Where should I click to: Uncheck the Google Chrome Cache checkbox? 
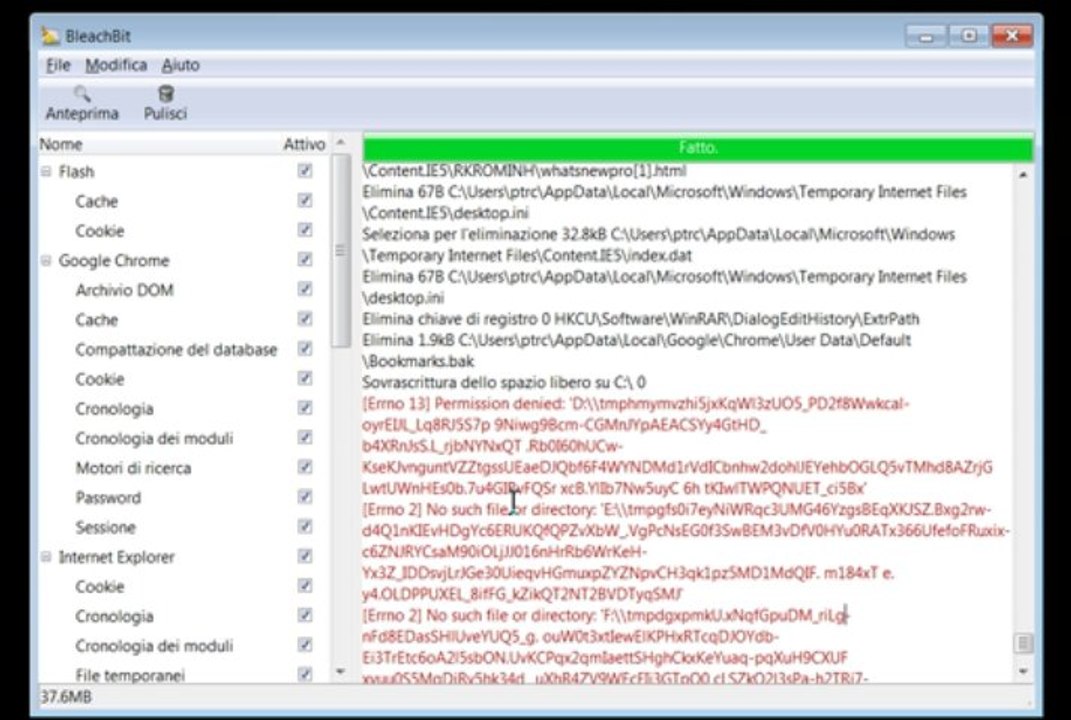(x=305, y=319)
